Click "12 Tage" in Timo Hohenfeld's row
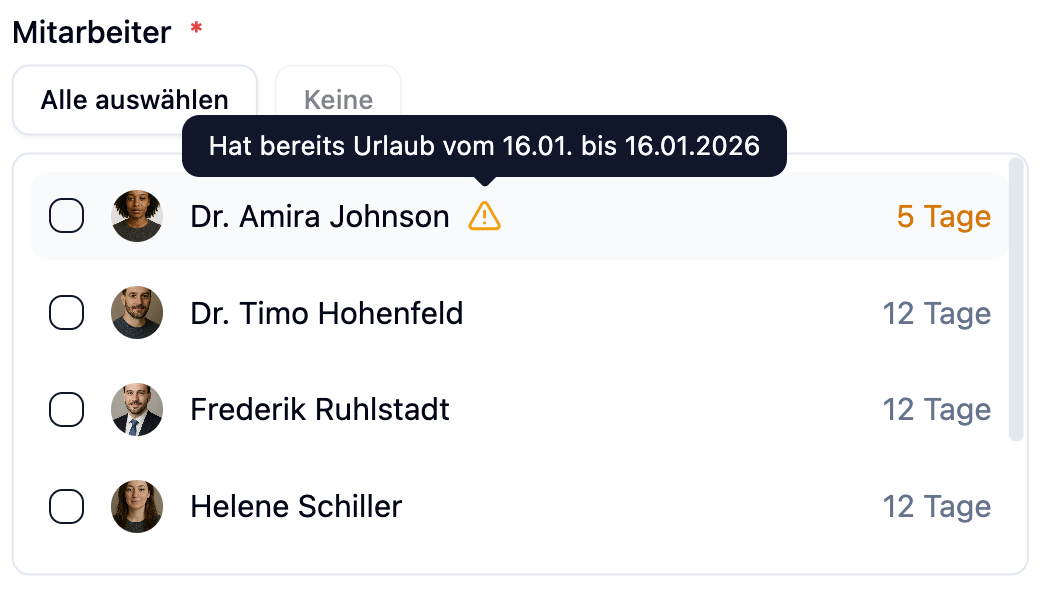This screenshot has width=1048, height=592. coord(936,314)
